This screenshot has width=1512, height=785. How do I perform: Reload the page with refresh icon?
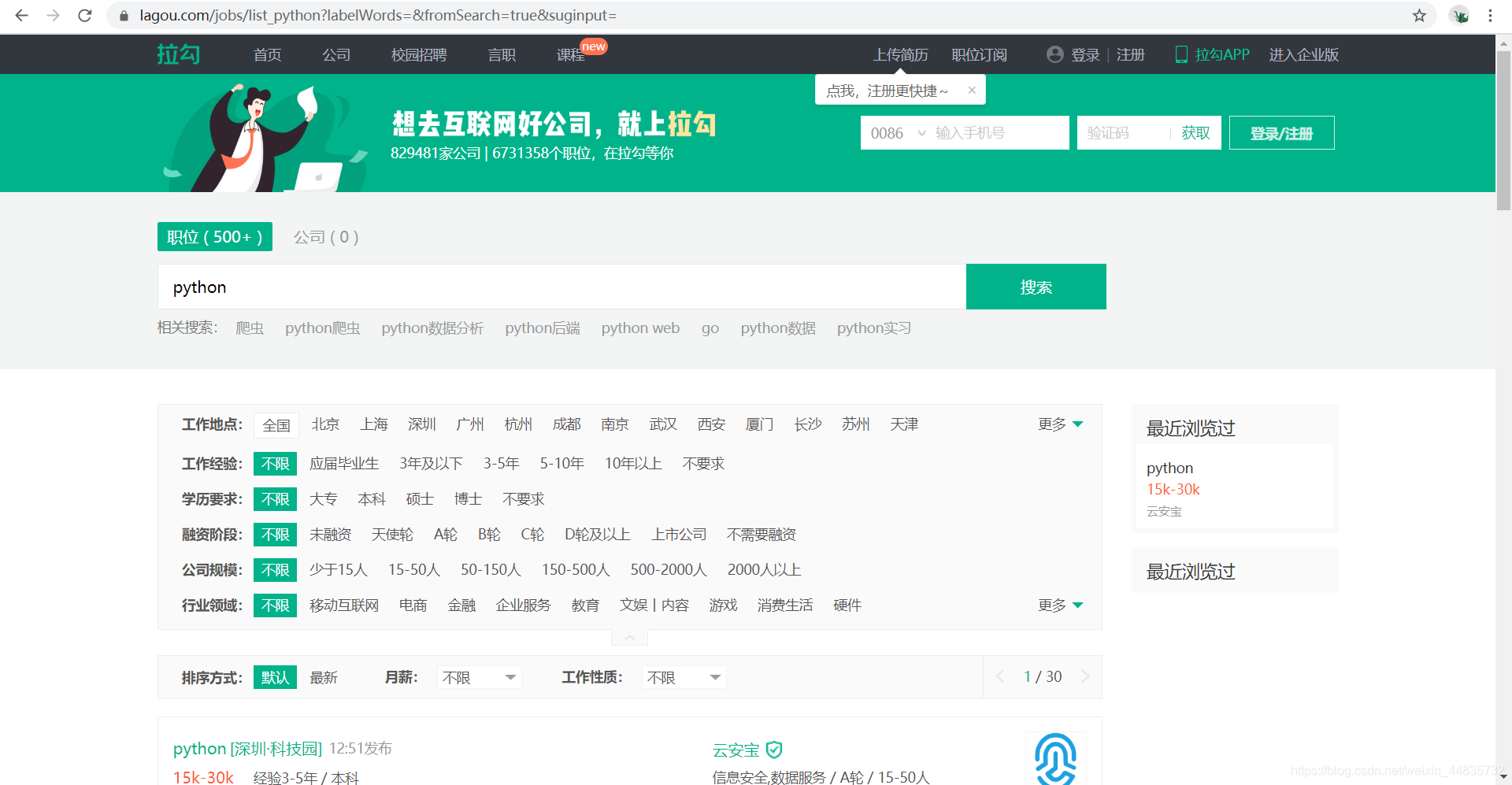(x=85, y=16)
